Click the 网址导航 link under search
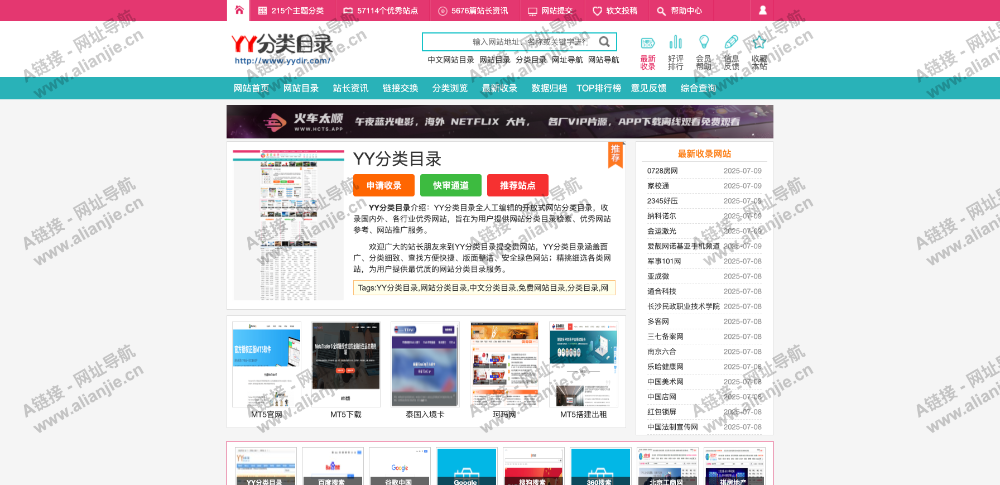 568,60
